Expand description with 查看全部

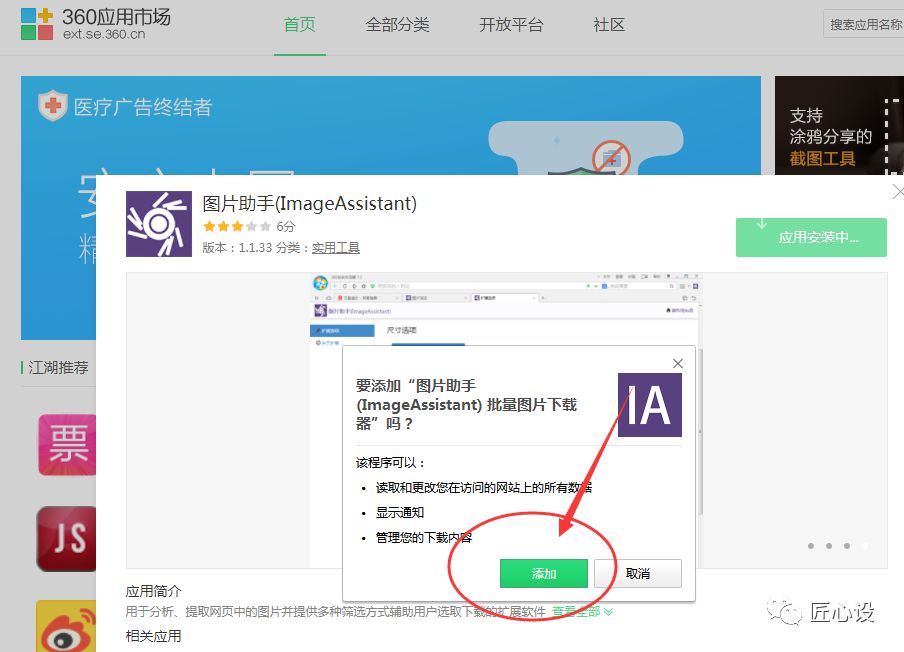pyautogui.click(x=582, y=611)
